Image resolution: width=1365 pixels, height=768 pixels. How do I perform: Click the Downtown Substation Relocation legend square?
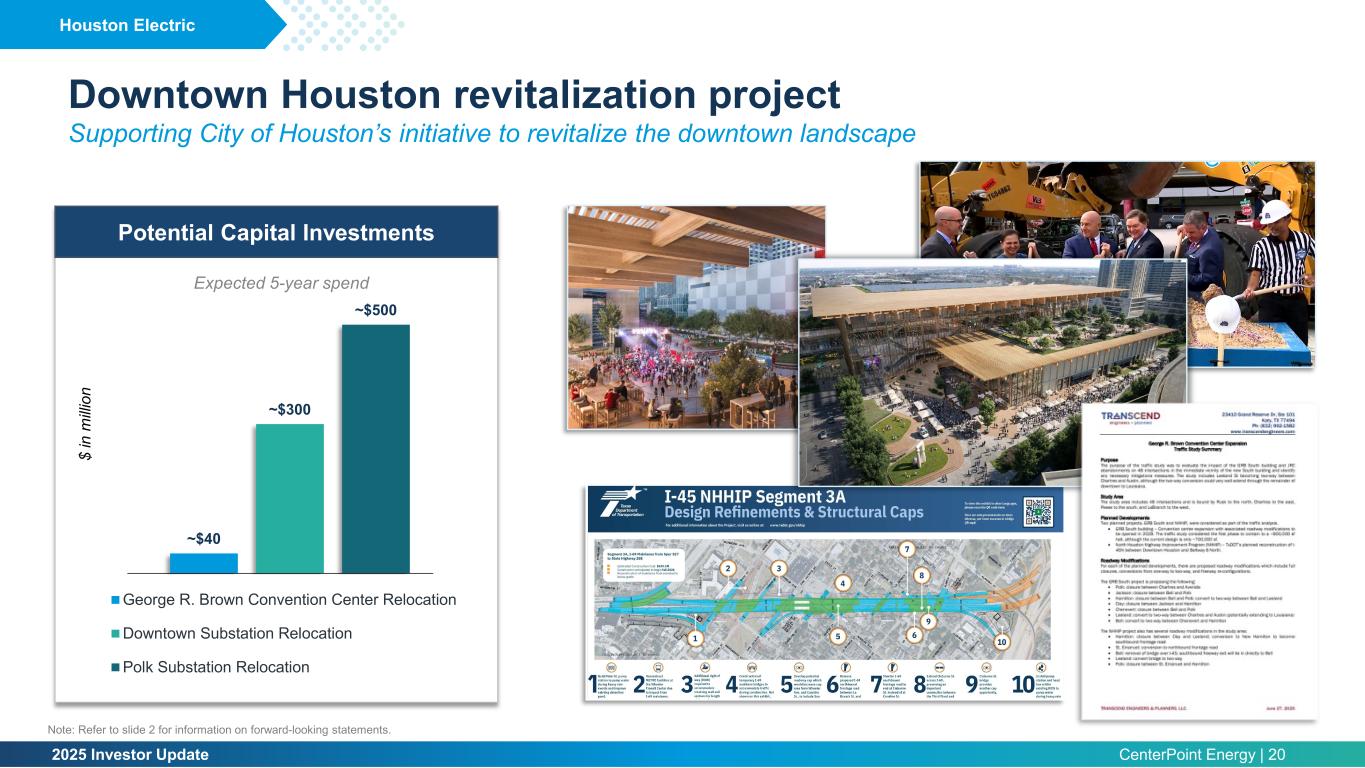116,634
